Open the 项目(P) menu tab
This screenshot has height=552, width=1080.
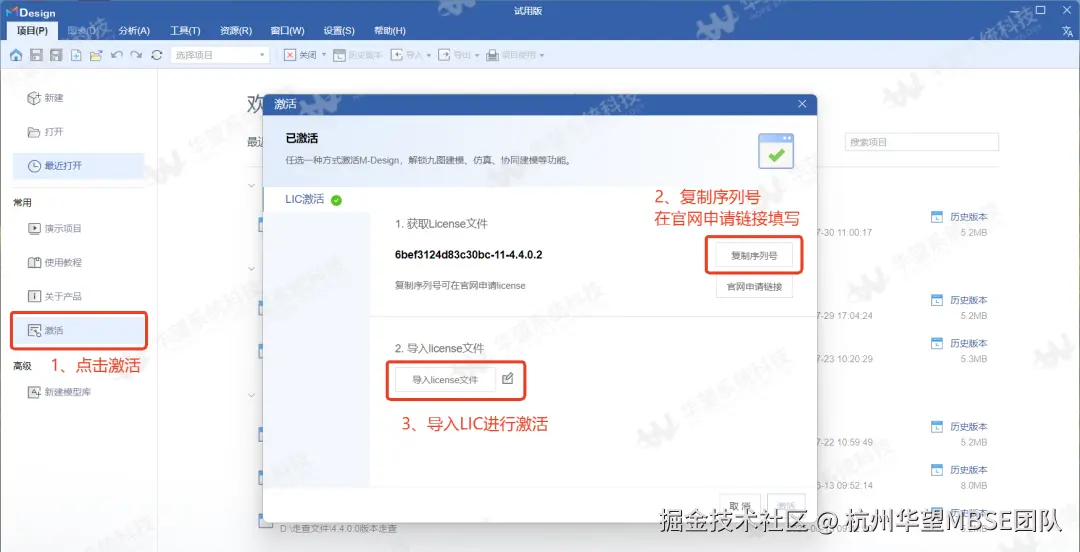(32, 30)
